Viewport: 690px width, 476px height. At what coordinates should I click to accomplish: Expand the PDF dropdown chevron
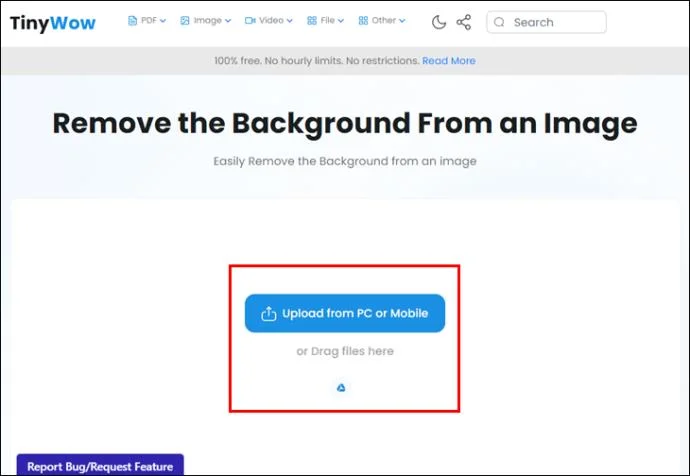tap(163, 21)
